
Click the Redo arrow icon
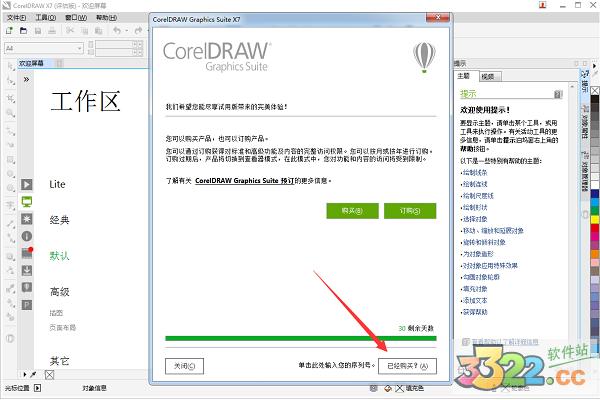tap(138, 31)
